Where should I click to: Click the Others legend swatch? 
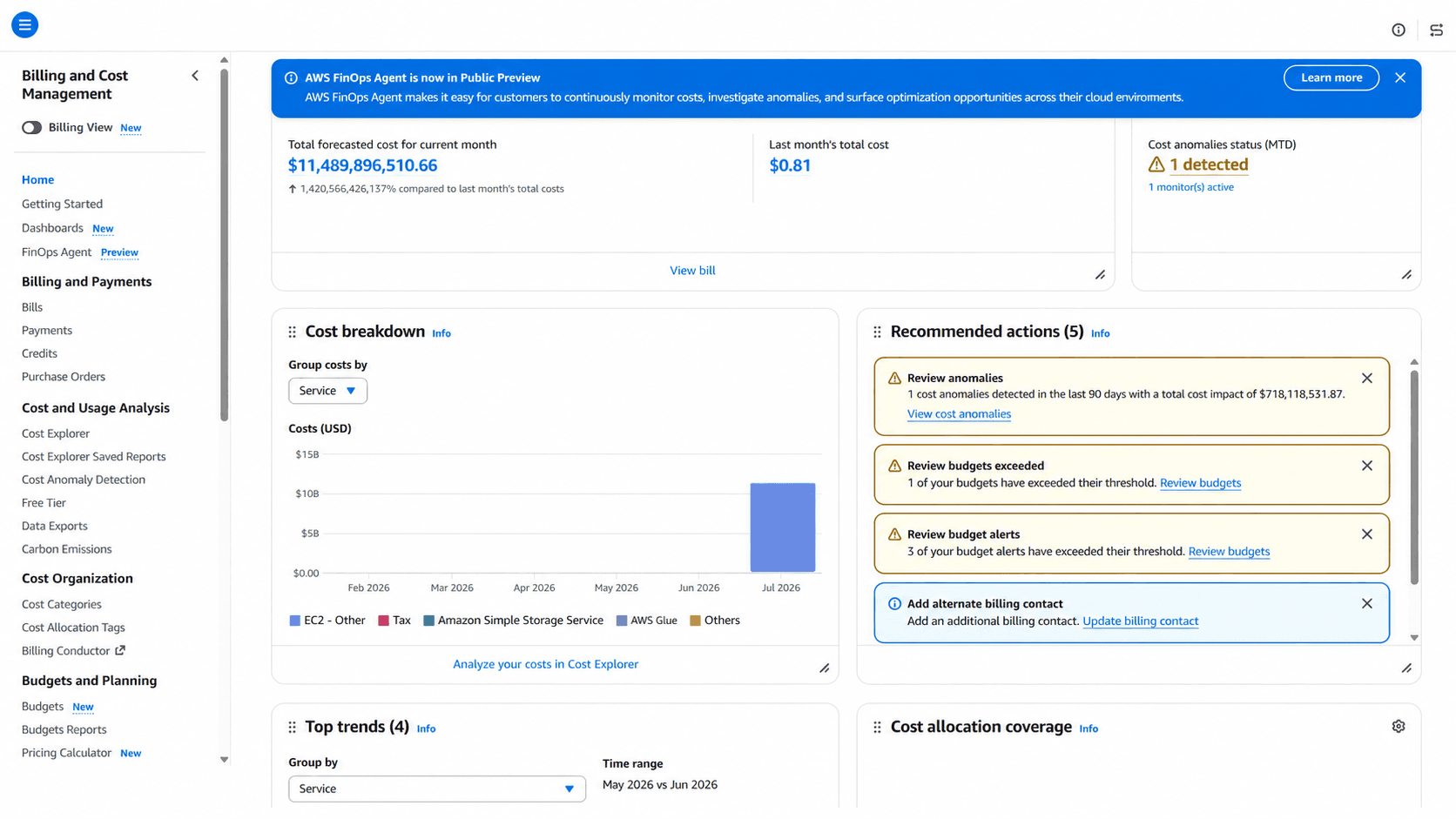[695, 621]
